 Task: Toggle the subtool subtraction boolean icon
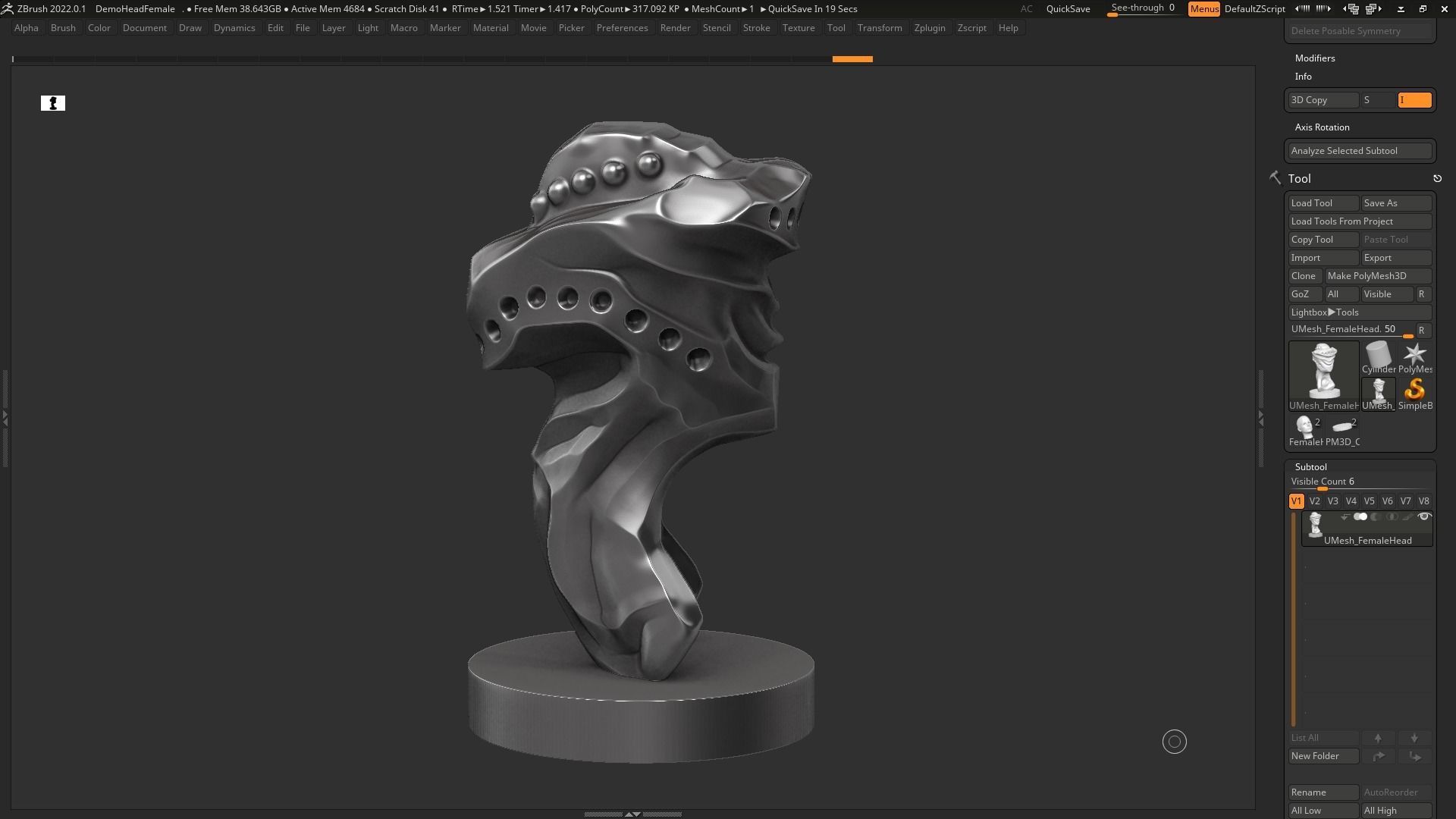pyautogui.click(x=1376, y=517)
